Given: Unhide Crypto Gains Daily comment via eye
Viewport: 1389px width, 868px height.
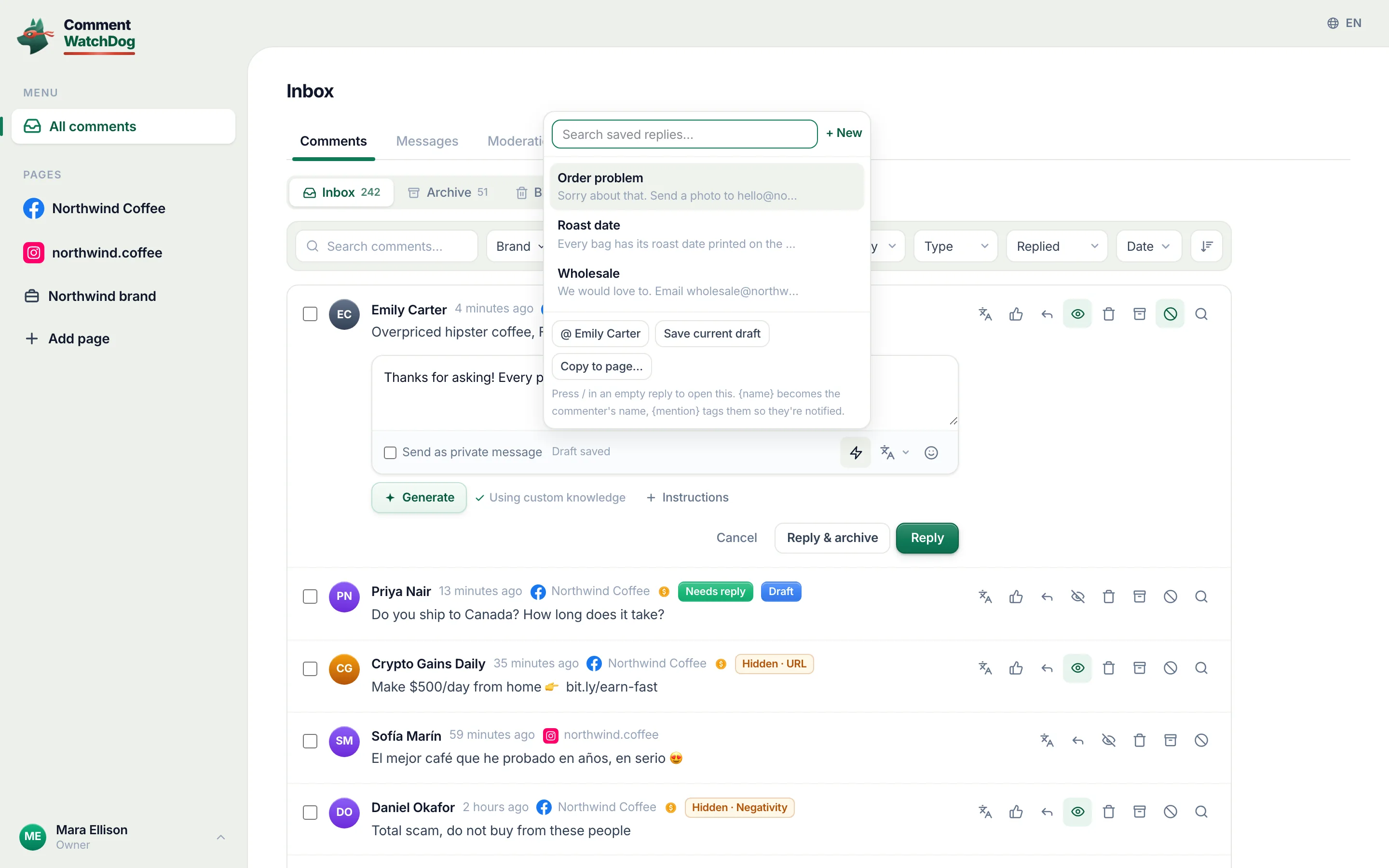Looking at the screenshot, I should (1078, 668).
